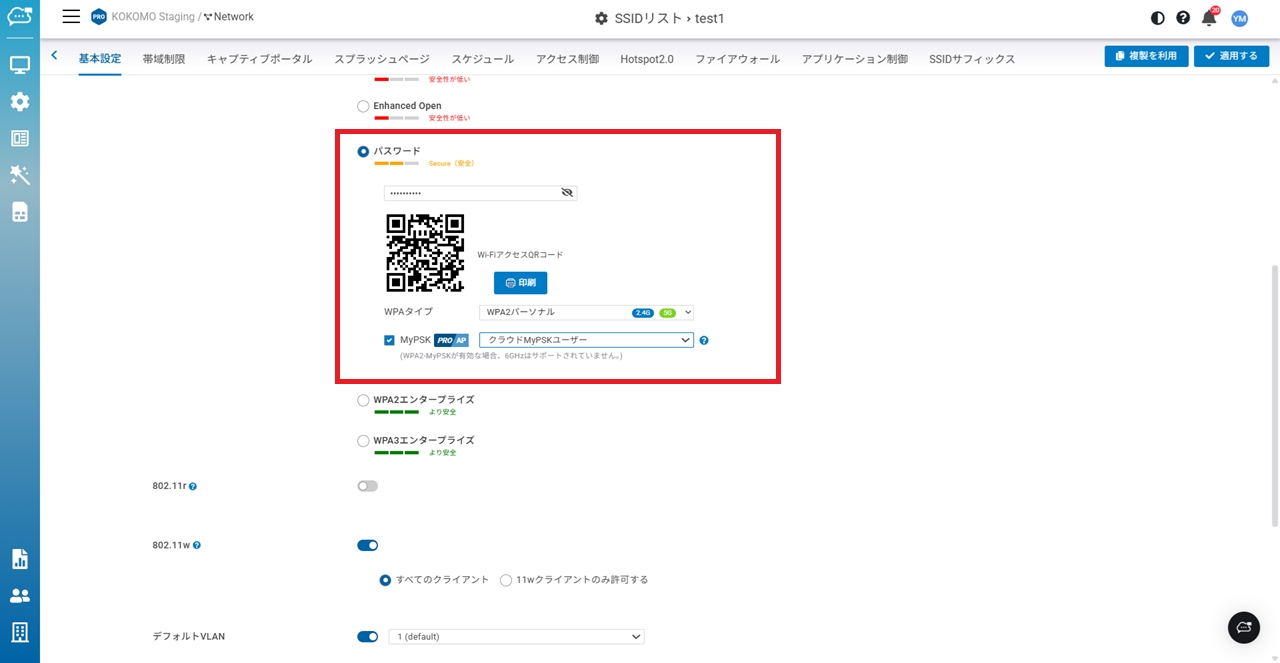Open the settings gear in sidebar

(19, 101)
